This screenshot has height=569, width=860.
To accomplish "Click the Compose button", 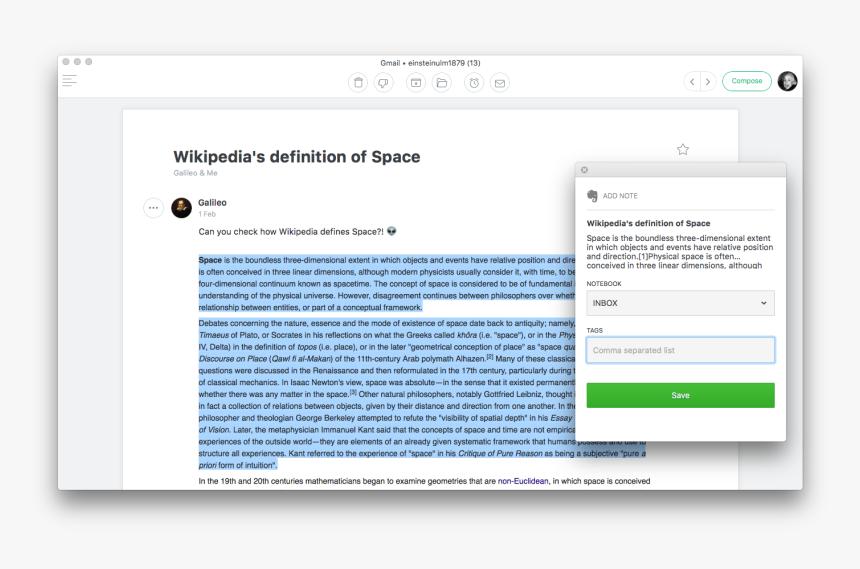I will (x=746, y=81).
